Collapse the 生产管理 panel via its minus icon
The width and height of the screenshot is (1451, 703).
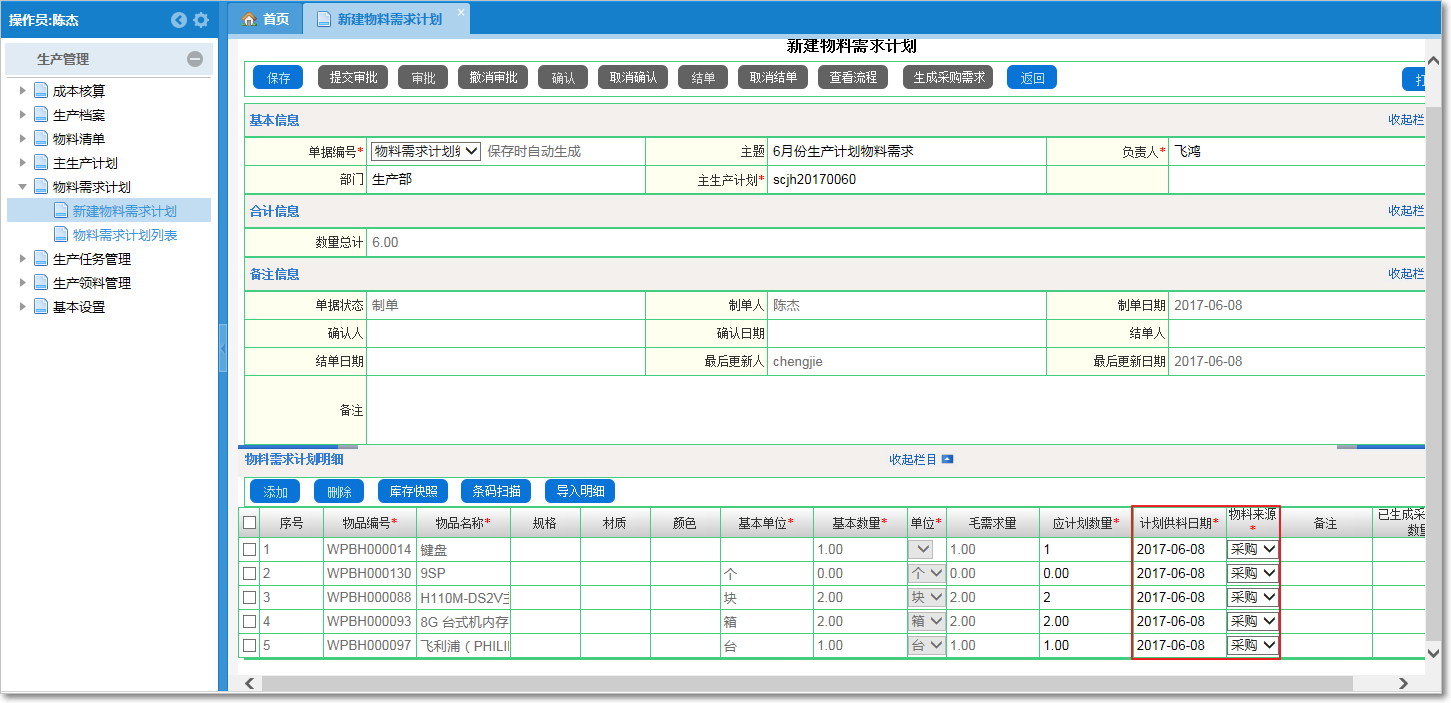196,58
